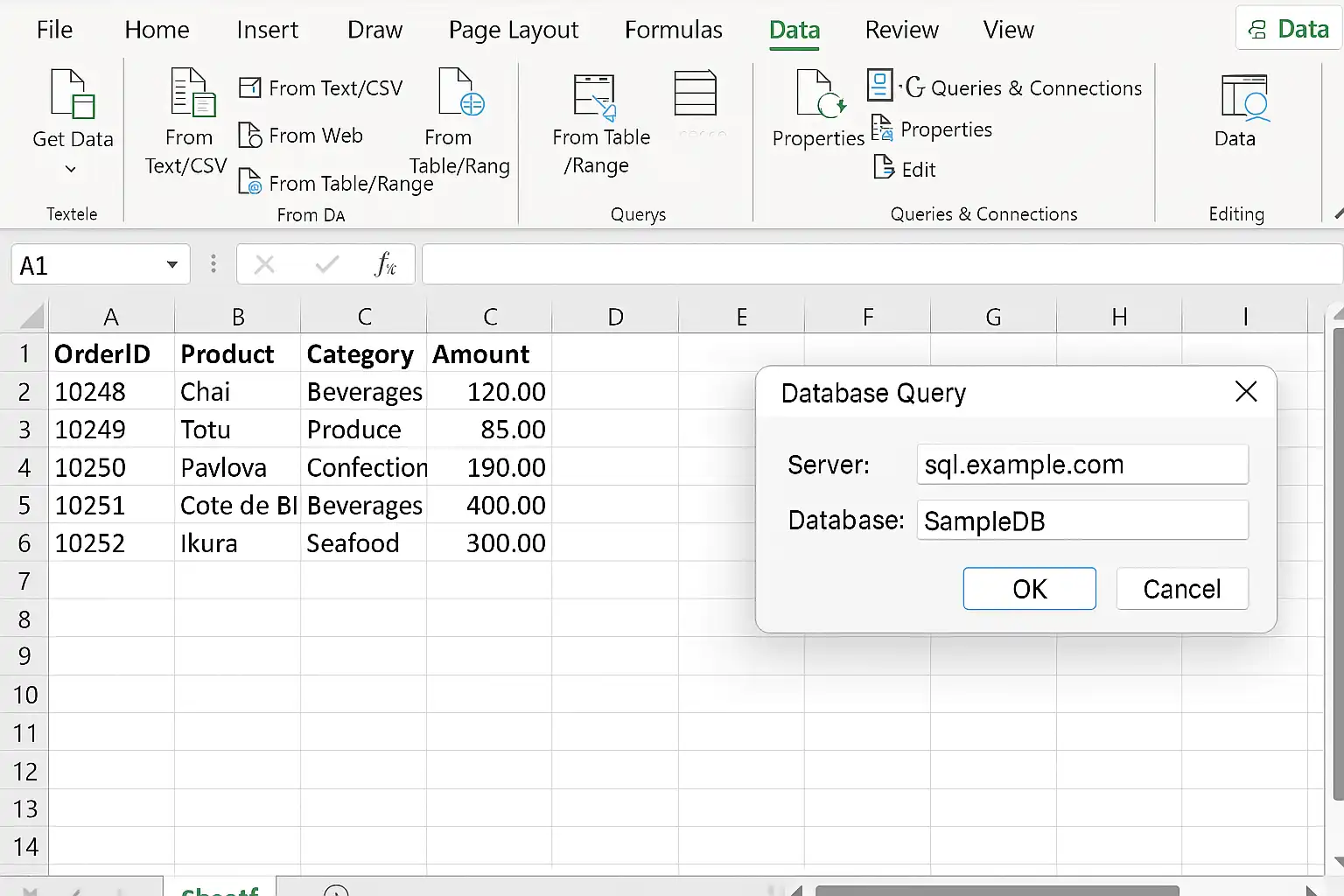The height and width of the screenshot is (896, 1344).
Task: Cancel the Database Query dialog
Action: [x=1182, y=589]
